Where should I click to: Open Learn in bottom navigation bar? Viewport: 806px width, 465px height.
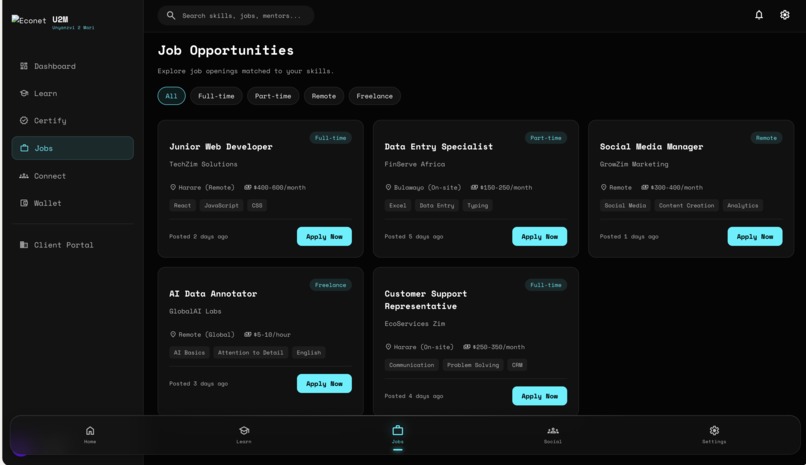[244, 434]
